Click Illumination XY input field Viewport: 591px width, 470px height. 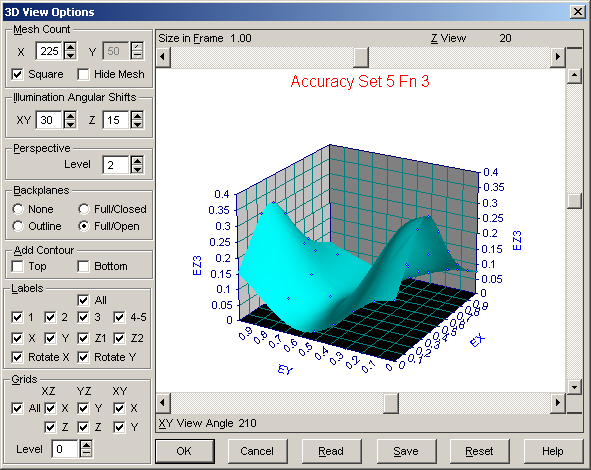tap(49, 120)
